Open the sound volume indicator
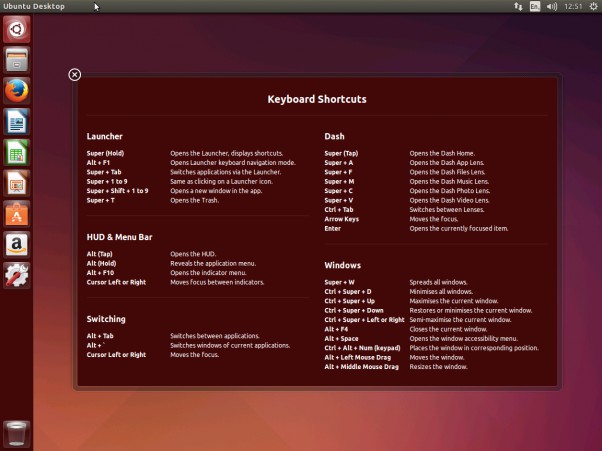 [x=552, y=7]
